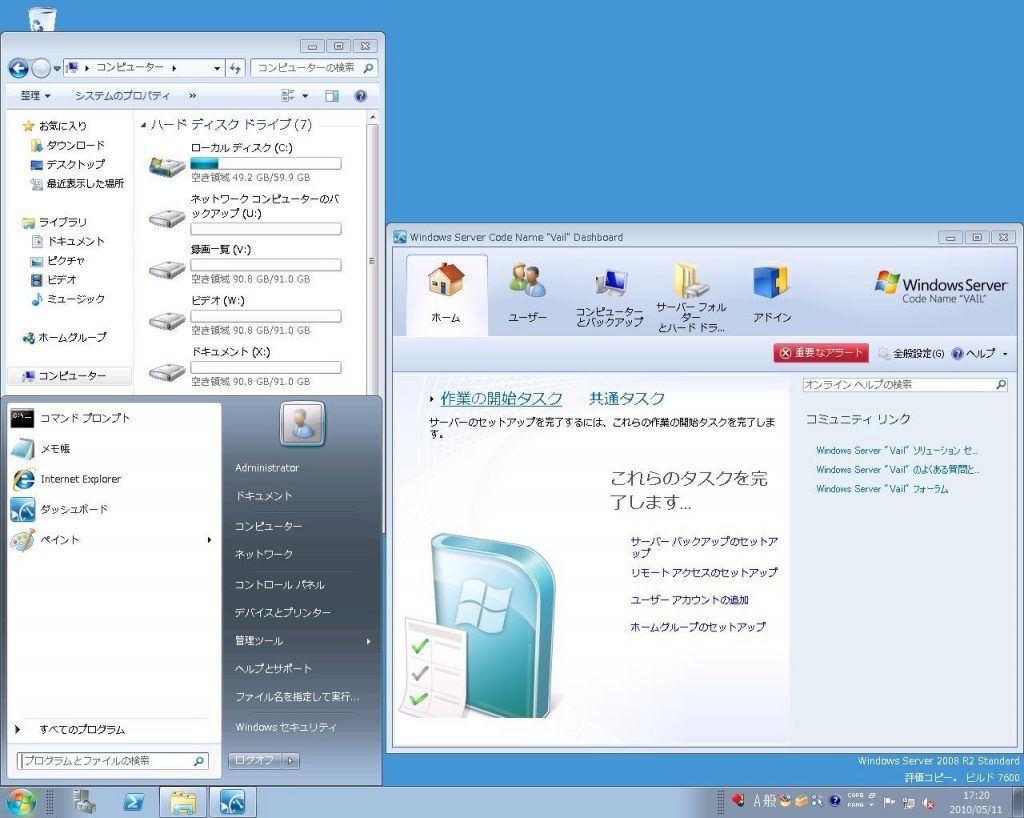The image size is (1024, 818).
Task: Switch input mode with the A般 language button
Action: [765, 800]
